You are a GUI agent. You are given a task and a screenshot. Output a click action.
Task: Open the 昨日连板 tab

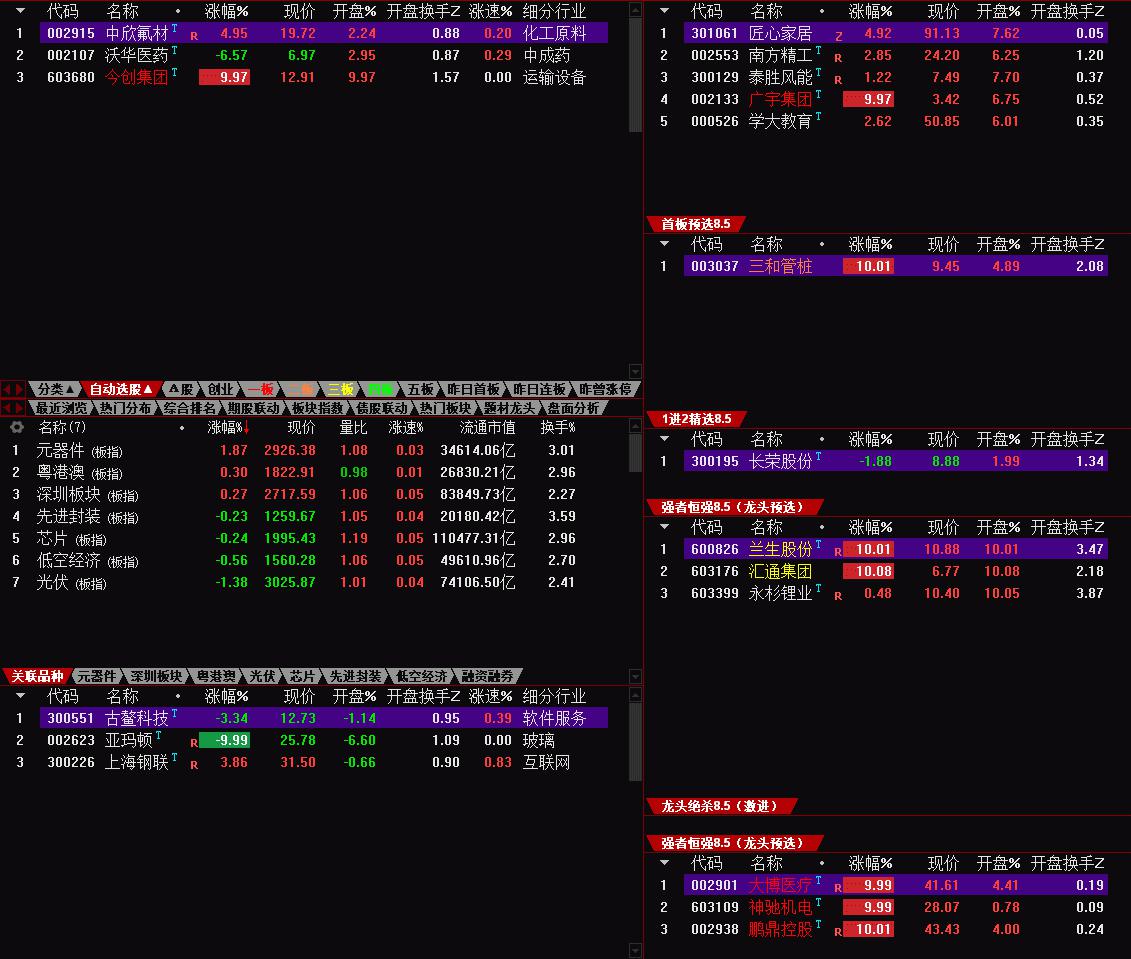pos(539,389)
